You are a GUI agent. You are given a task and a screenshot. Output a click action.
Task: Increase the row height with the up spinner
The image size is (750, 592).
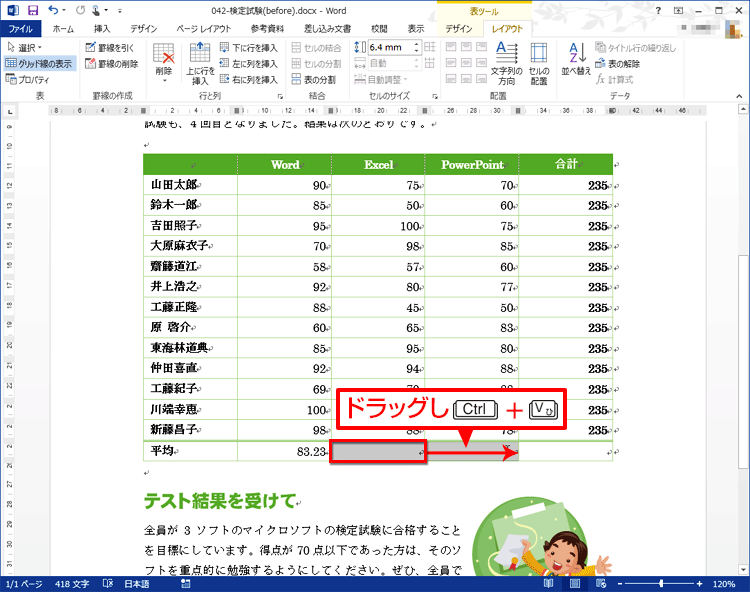pos(416,44)
